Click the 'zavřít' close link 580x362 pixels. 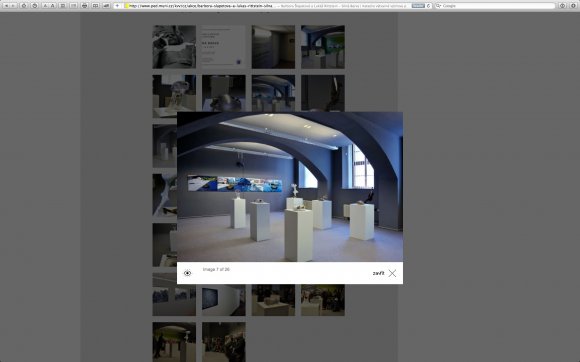click(x=378, y=273)
